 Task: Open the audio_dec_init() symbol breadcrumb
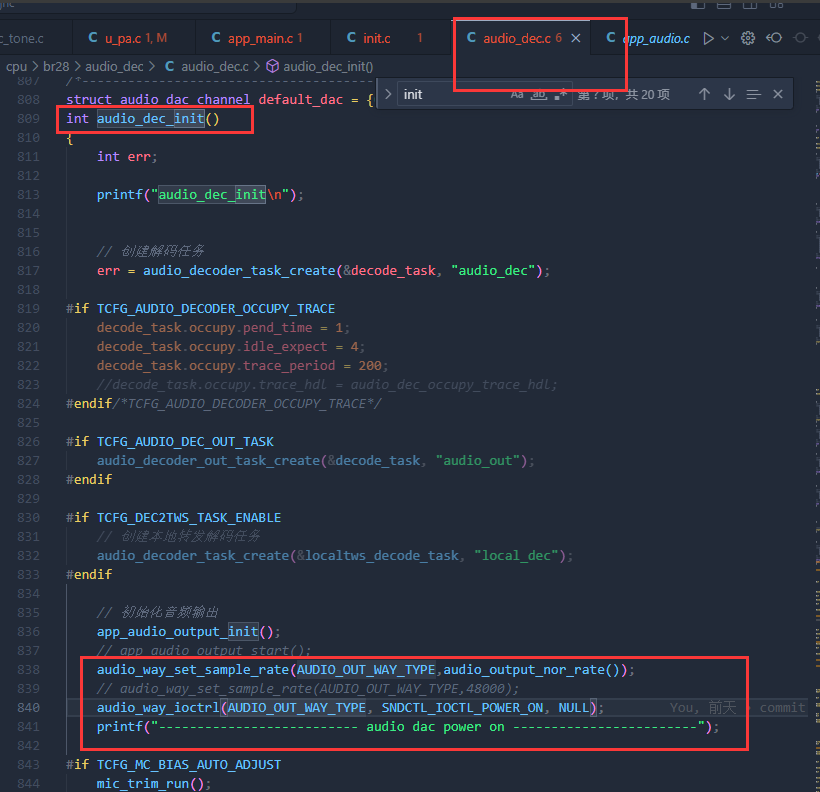[x=328, y=66]
